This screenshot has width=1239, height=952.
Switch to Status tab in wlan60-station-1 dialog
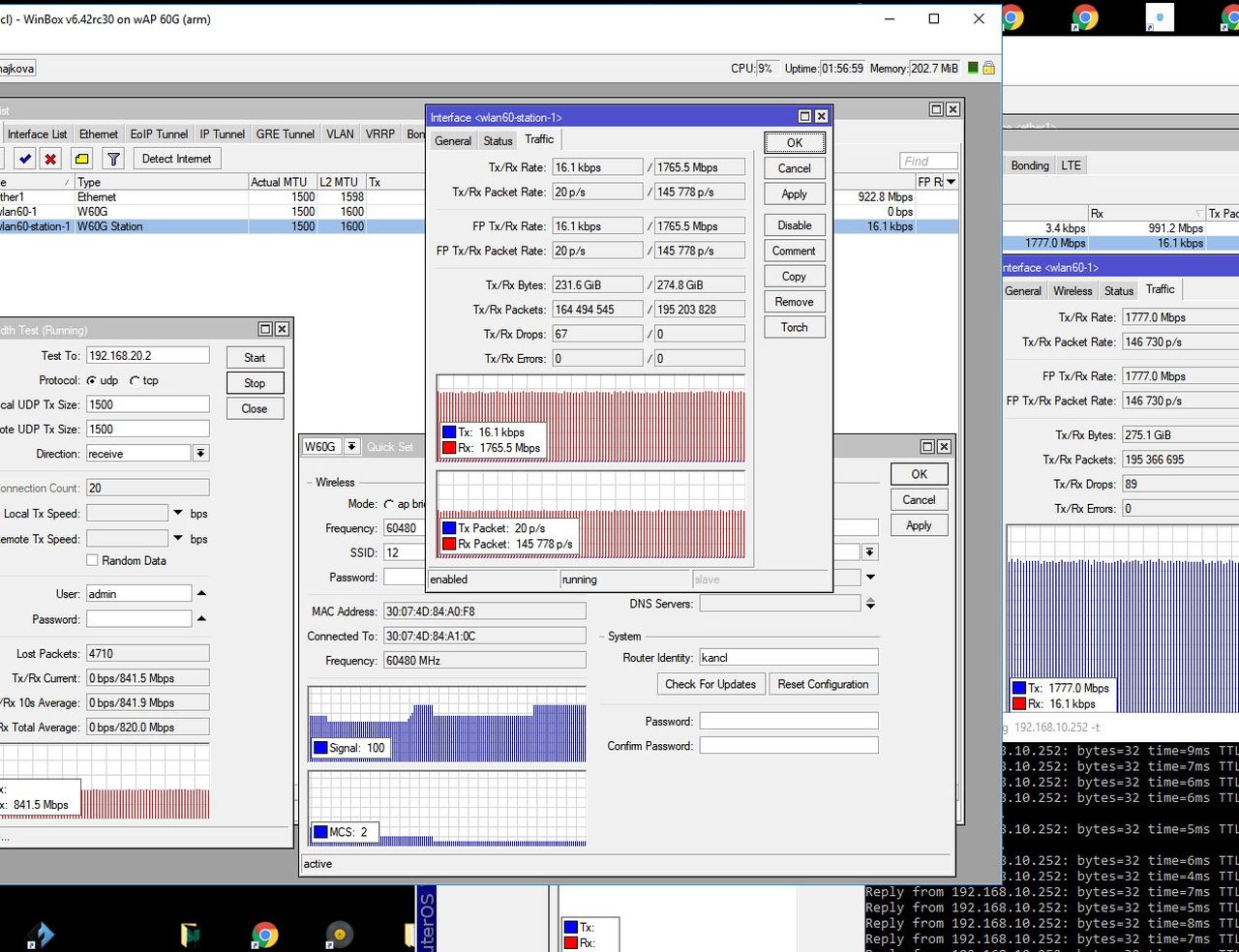498,141
